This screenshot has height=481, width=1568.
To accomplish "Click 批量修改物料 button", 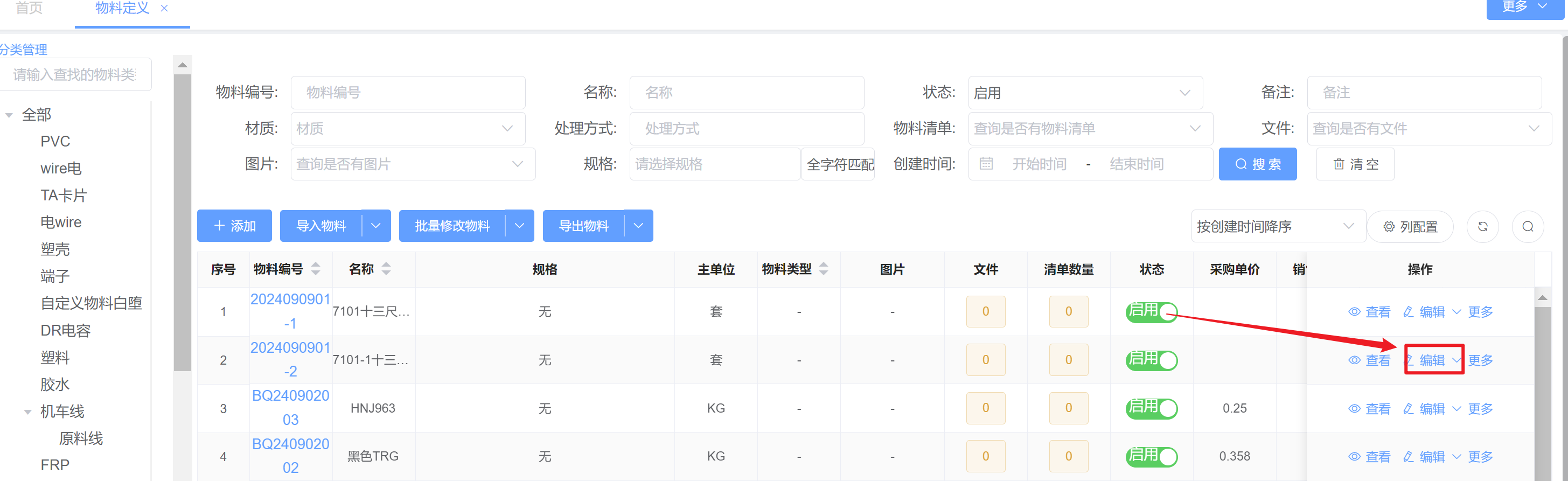I will pyautogui.click(x=452, y=226).
